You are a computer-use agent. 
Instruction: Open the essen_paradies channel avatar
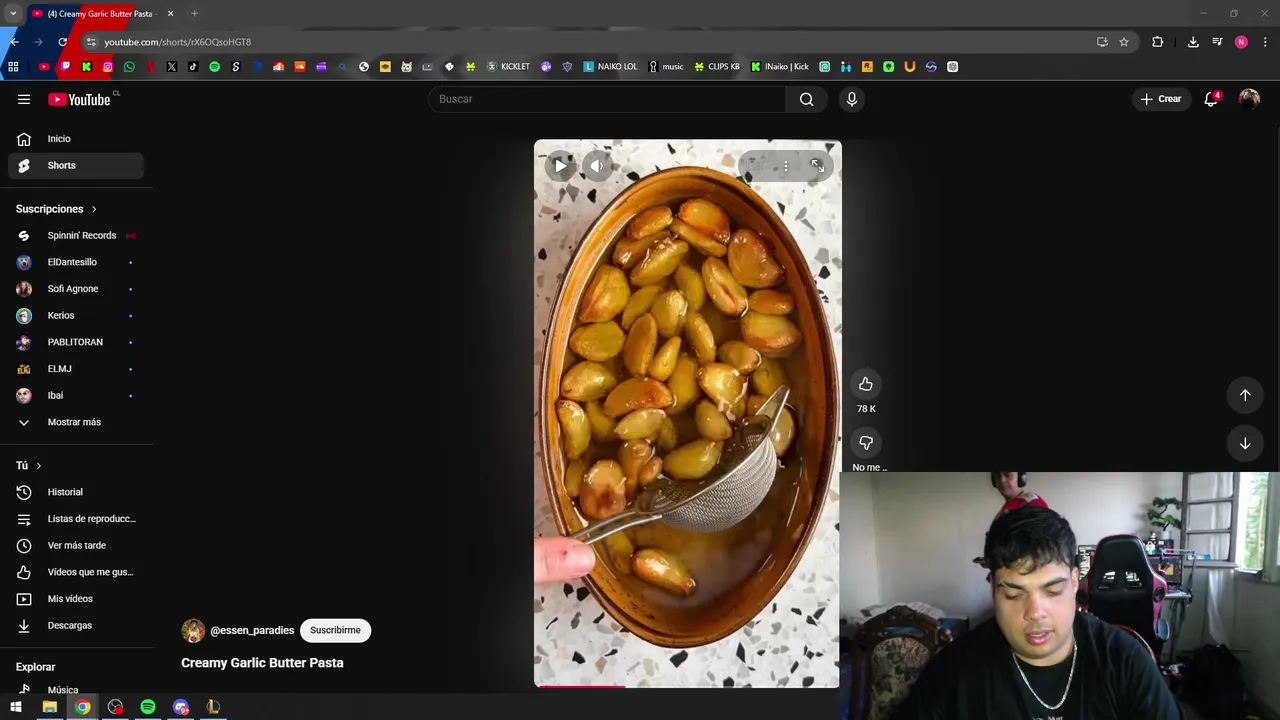193,630
